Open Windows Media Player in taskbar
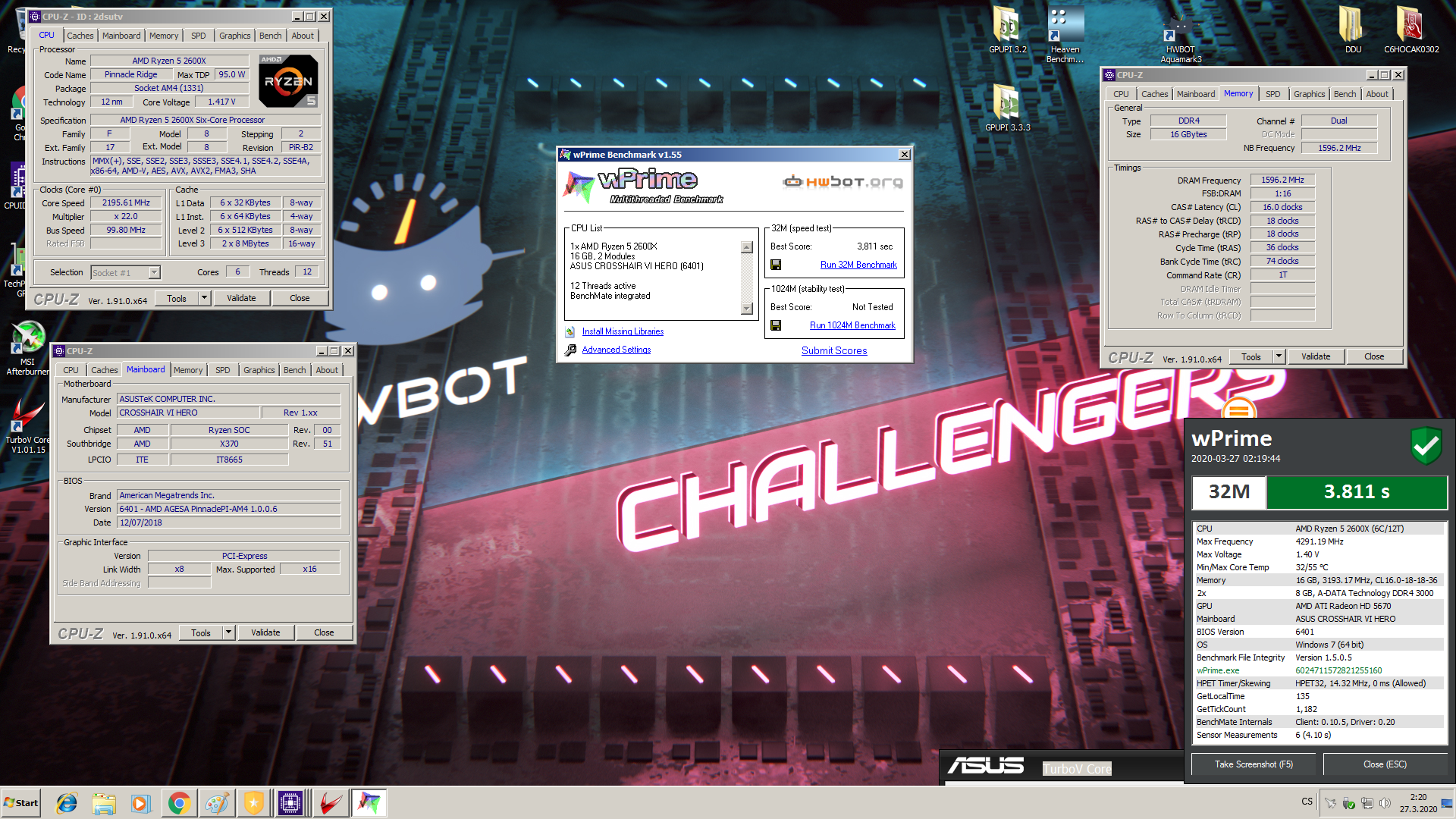Image resolution: width=1456 pixels, height=819 pixels. click(141, 803)
